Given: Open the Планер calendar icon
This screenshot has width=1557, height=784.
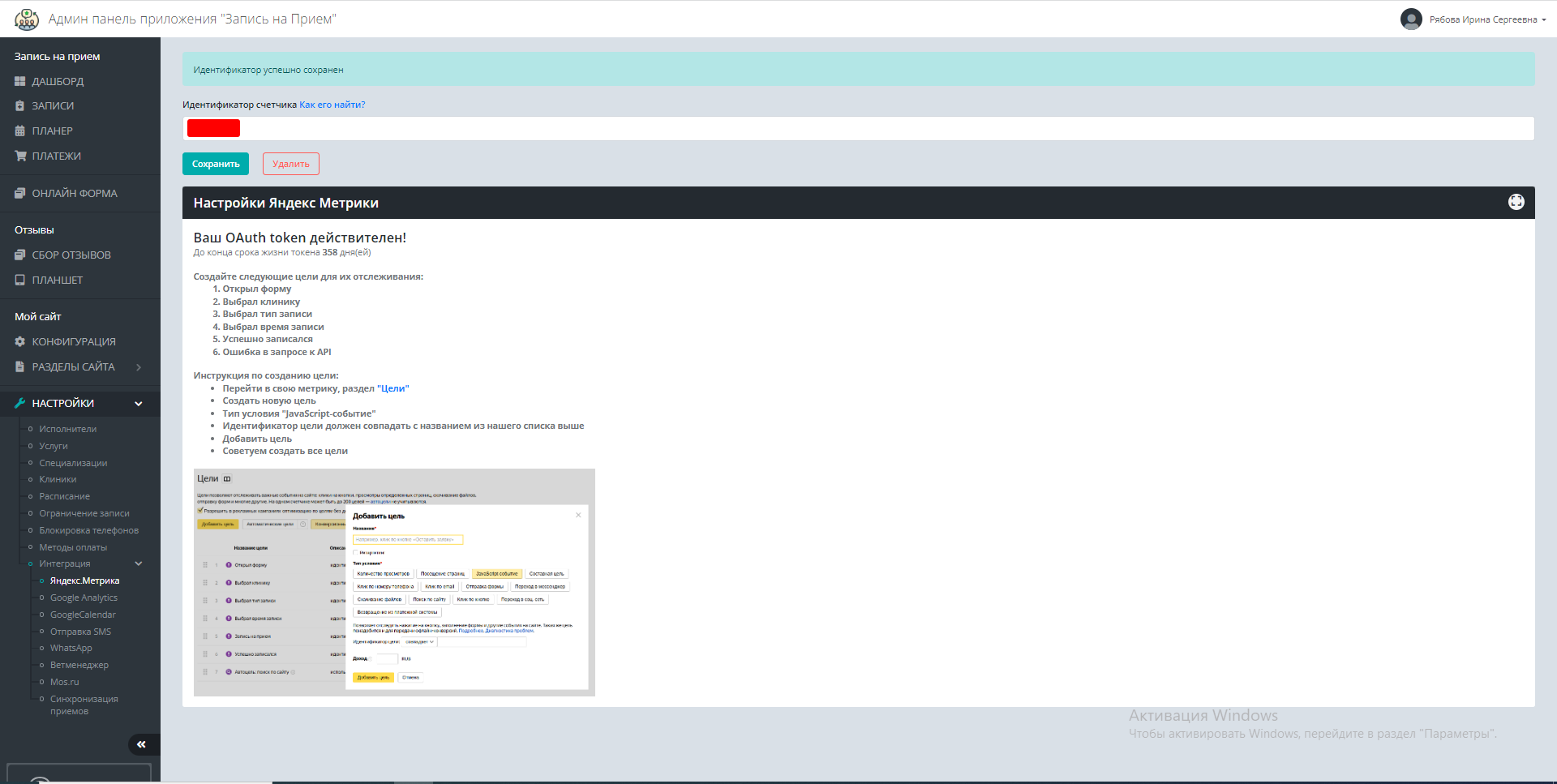Looking at the screenshot, I should coord(20,131).
